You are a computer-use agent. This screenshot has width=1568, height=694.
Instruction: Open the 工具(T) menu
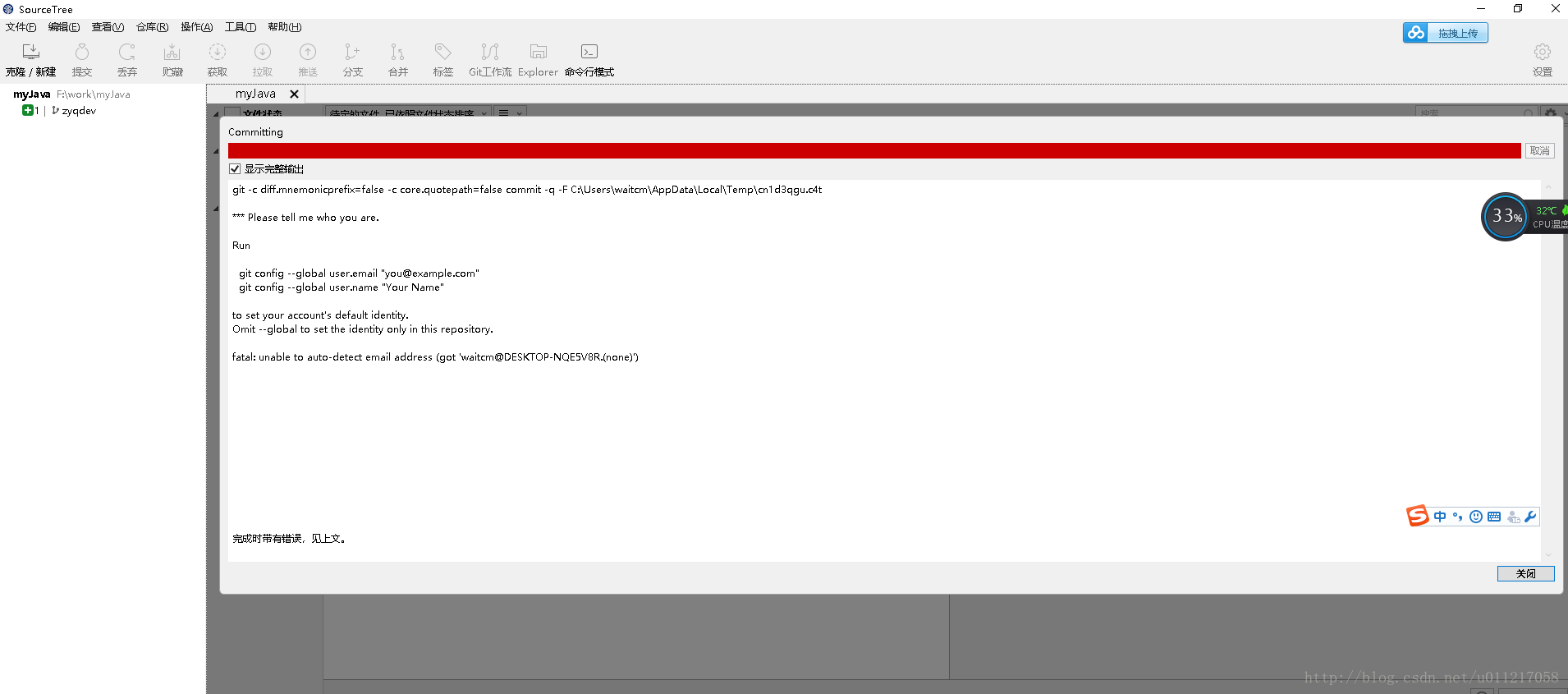(x=241, y=27)
